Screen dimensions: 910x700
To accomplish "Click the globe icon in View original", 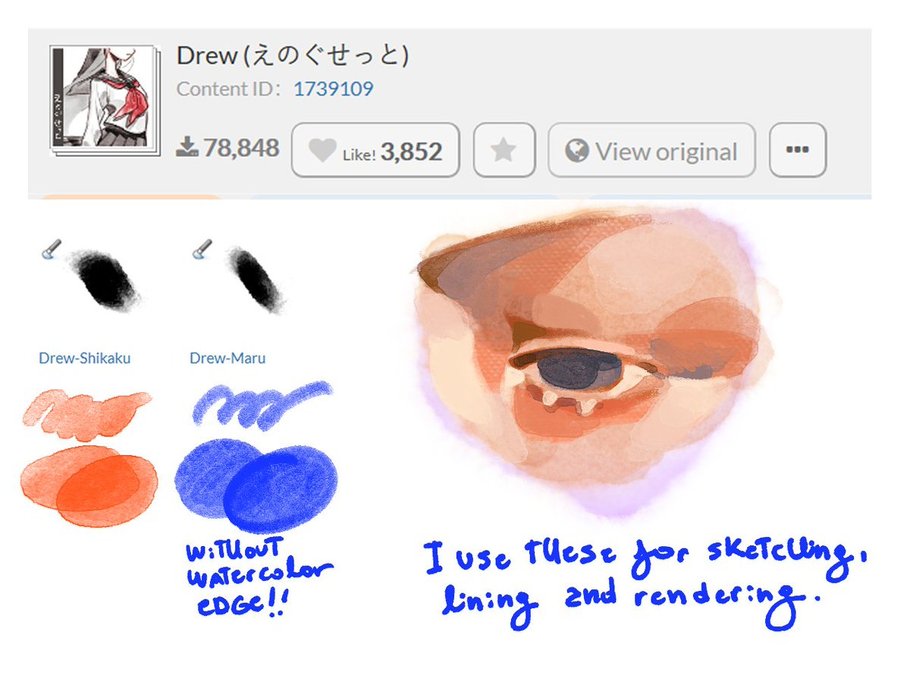I will coord(576,151).
